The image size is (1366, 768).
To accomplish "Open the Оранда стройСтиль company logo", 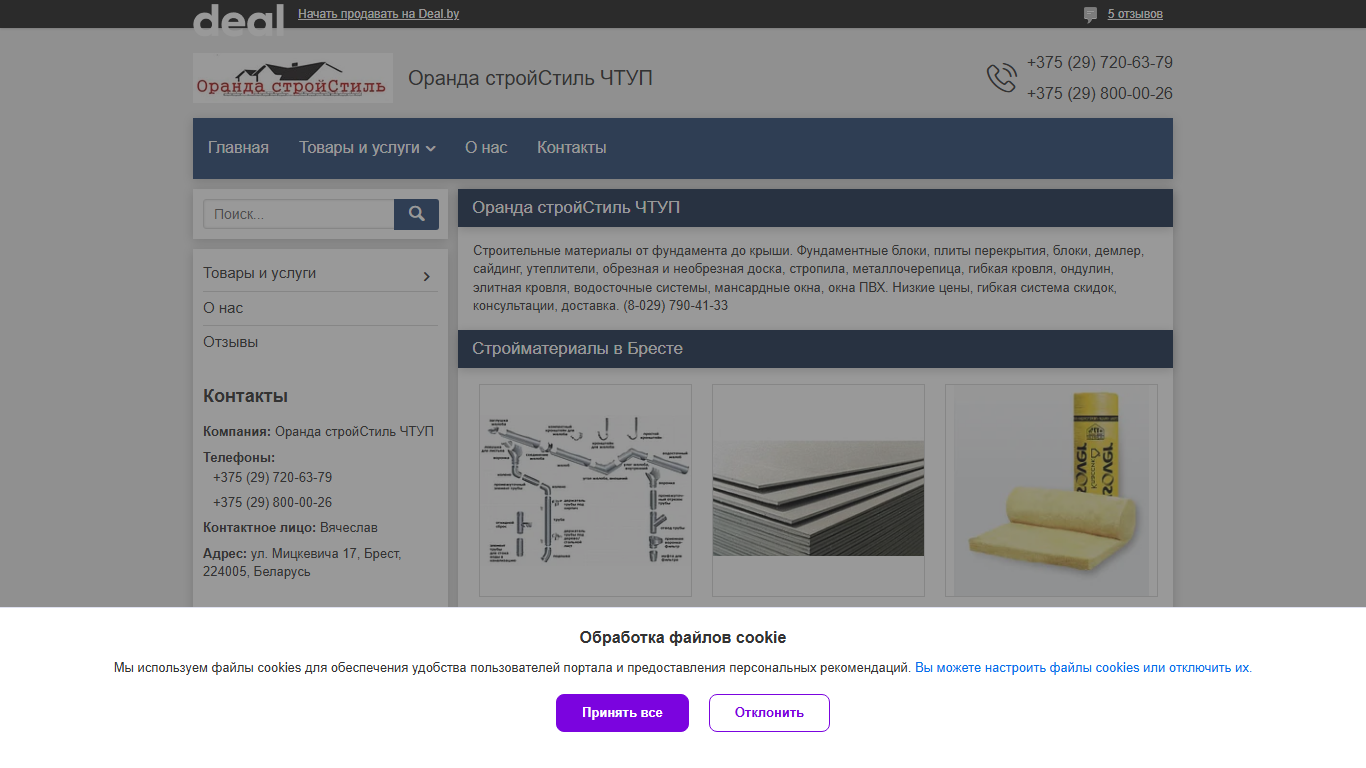I will click(x=293, y=78).
